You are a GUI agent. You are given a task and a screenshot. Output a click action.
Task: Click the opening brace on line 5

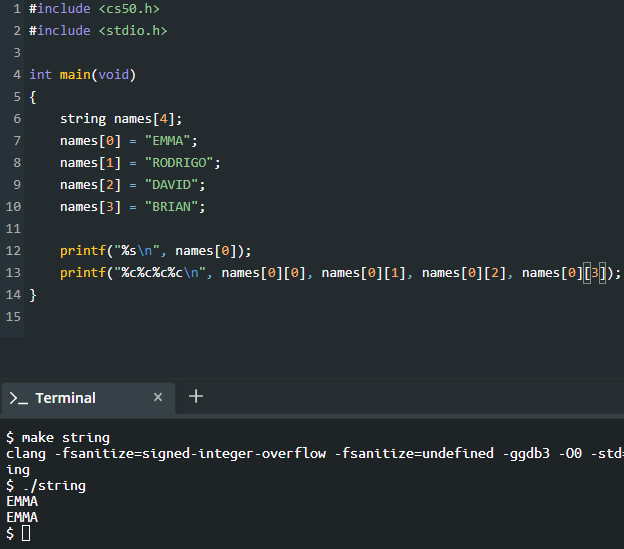[33, 97]
